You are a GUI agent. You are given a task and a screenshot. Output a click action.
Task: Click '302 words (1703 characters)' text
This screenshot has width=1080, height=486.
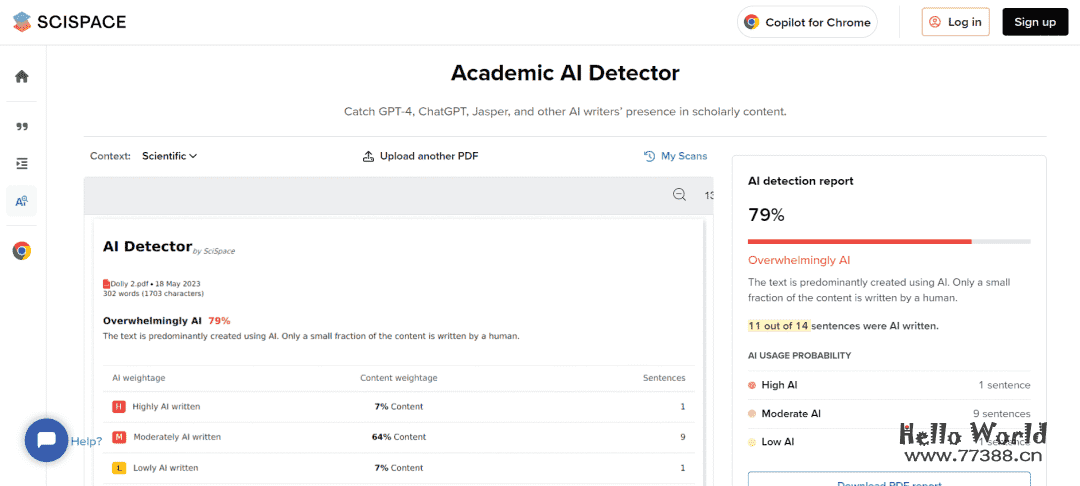[153, 293]
